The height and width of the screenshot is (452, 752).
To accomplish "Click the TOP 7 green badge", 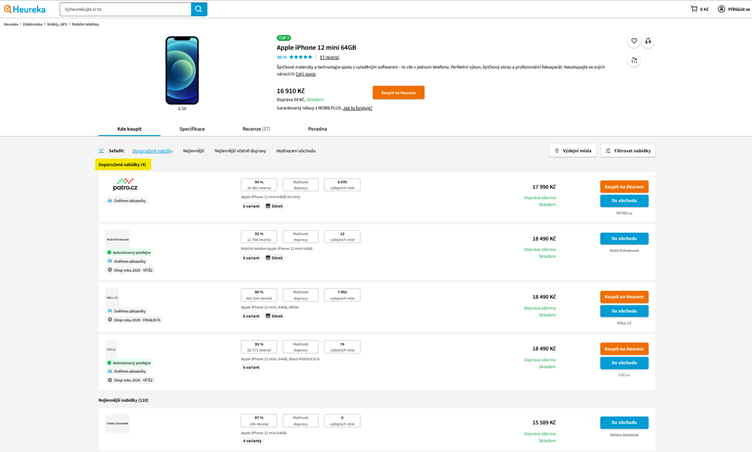I will (283, 38).
